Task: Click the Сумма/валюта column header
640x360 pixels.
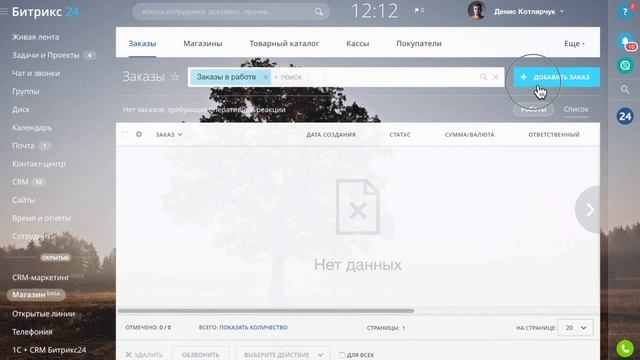Action: (469, 134)
